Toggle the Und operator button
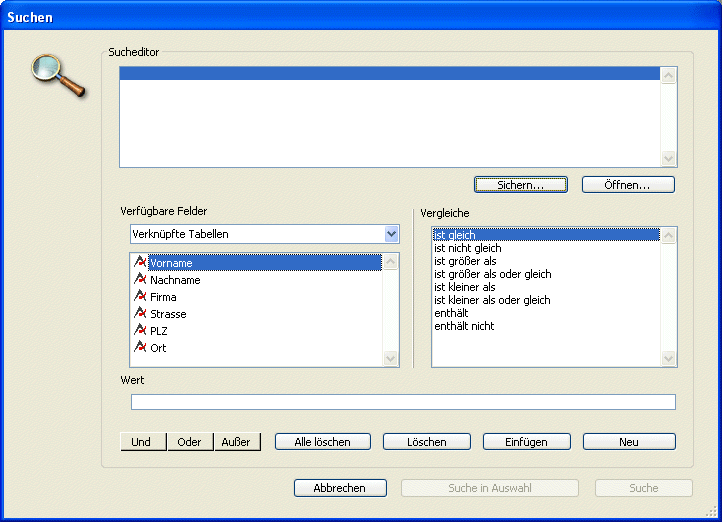 (x=142, y=441)
